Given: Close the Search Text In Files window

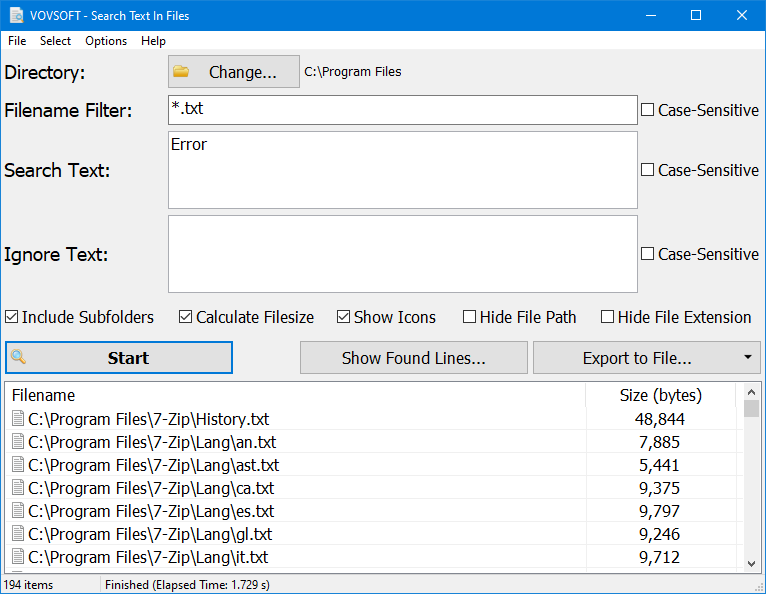Looking at the screenshot, I should pos(742,15).
